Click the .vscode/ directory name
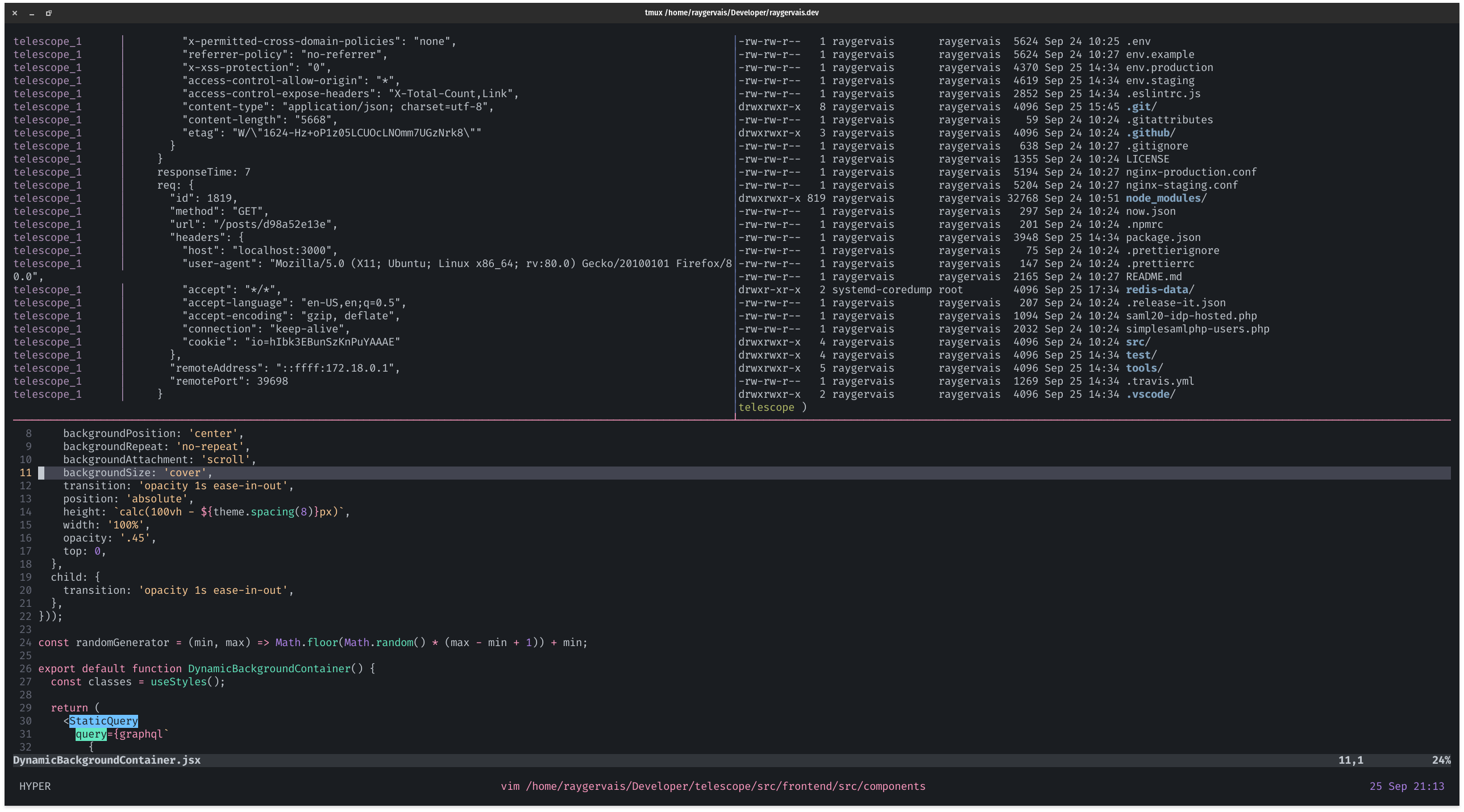 click(x=1151, y=394)
